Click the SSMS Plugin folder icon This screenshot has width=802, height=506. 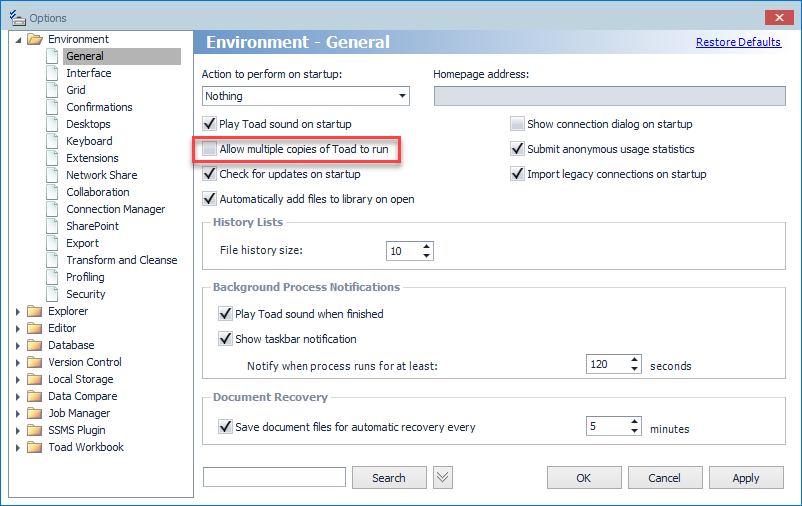(x=34, y=430)
